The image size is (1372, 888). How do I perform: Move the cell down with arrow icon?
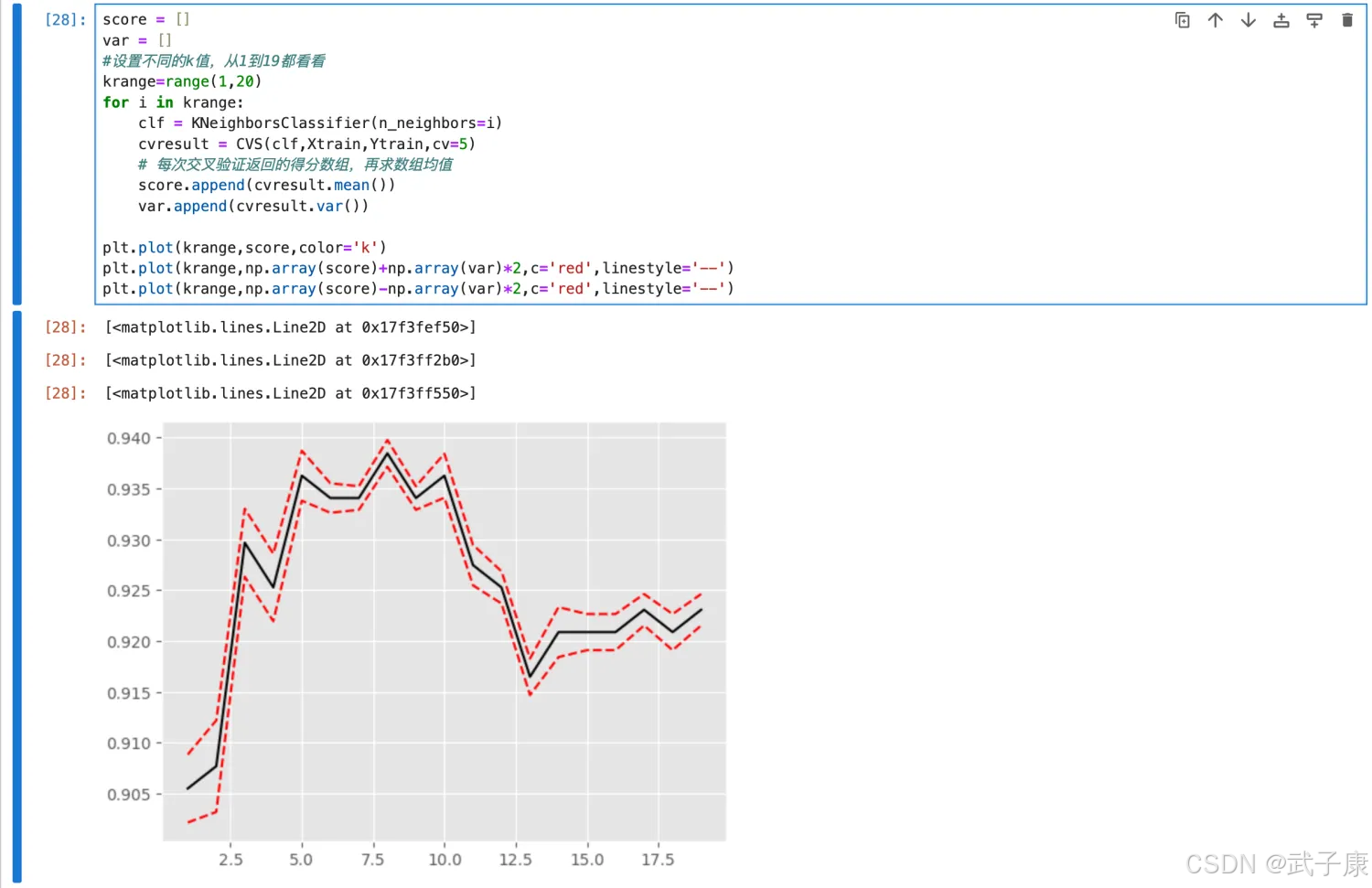coord(1248,20)
